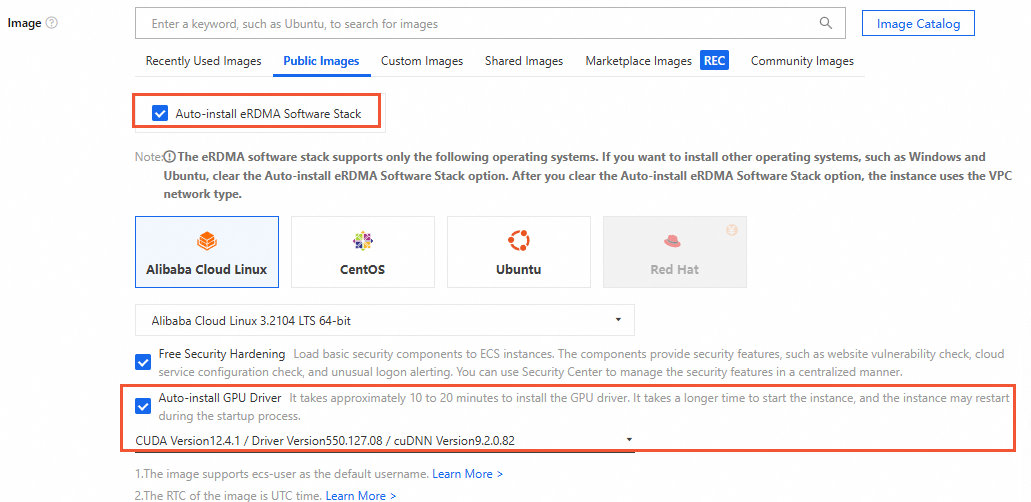Screen dimensions: 1031x502
Task: Click the REC badge beside Marketplace Images
Action: tap(715, 61)
